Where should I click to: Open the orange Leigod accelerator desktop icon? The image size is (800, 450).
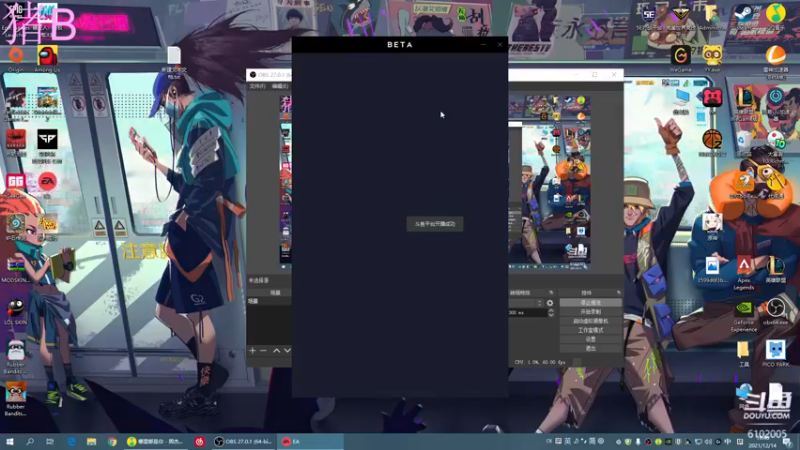[776, 55]
